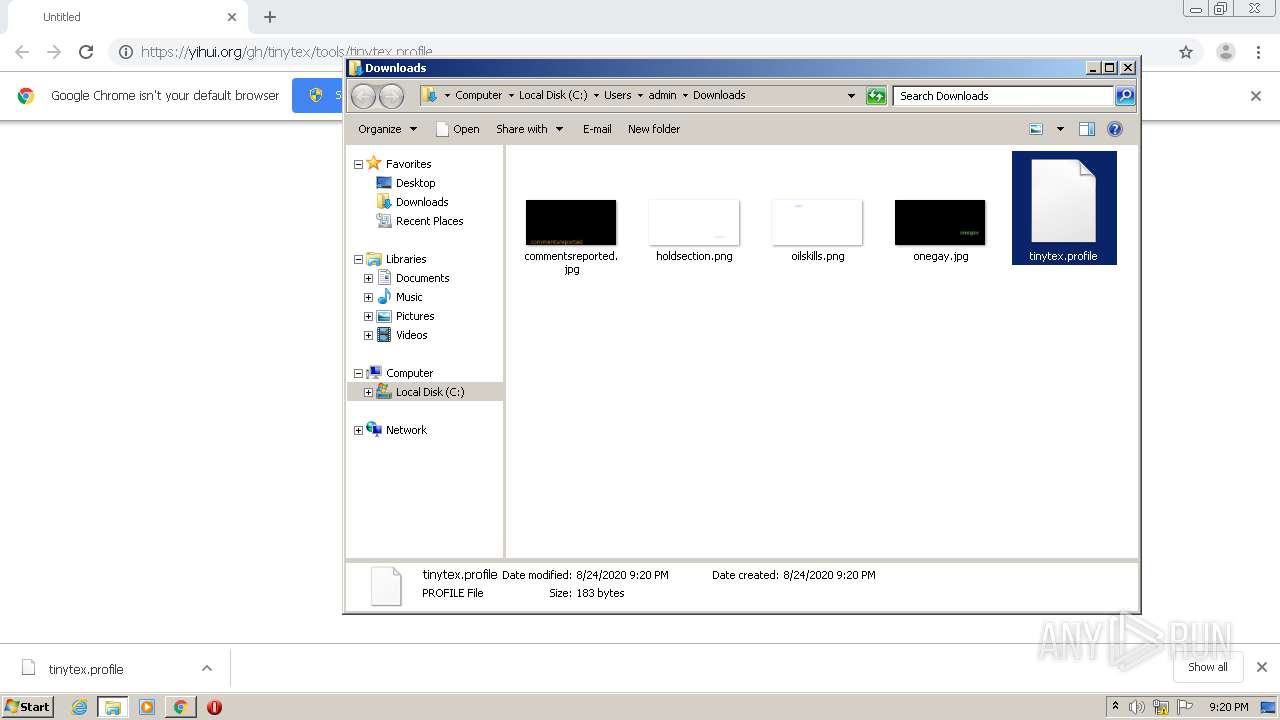Toggle the preview pane icon
The width and height of the screenshot is (1280, 720).
coord(1087,129)
